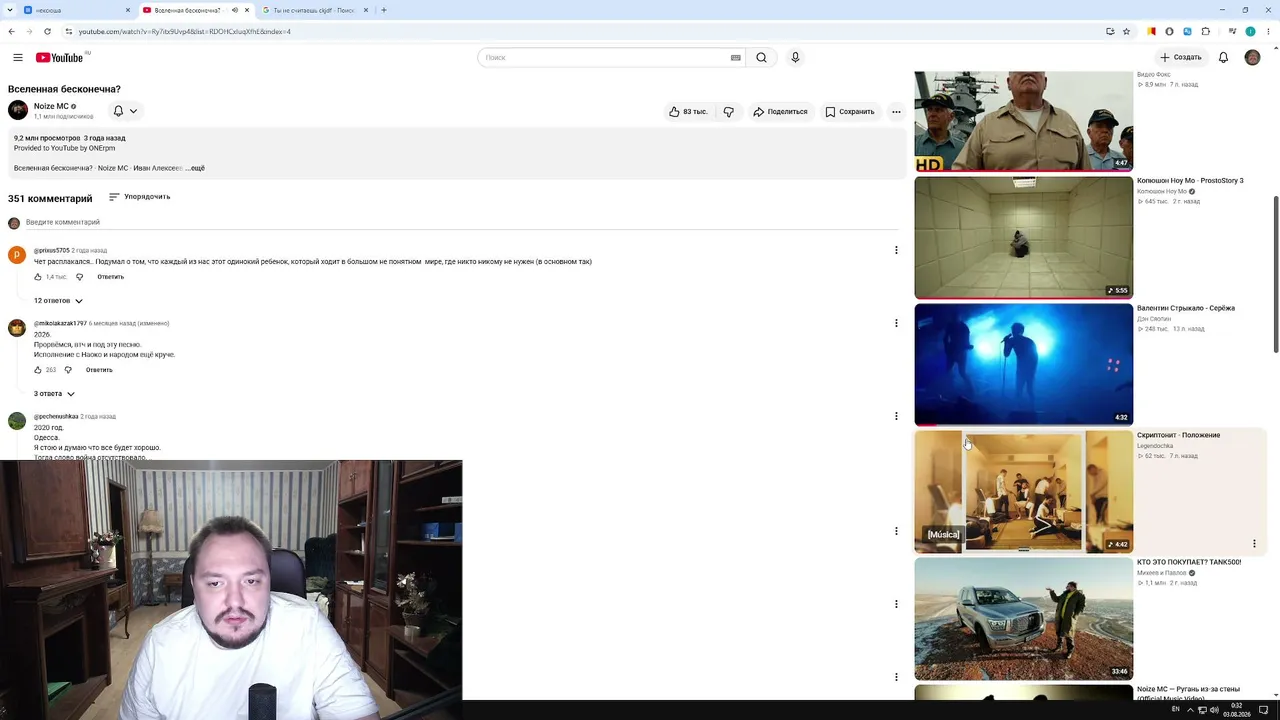Open the Noize MC channel avatar
This screenshot has width=1280, height=720.
[x=18, y=111]
